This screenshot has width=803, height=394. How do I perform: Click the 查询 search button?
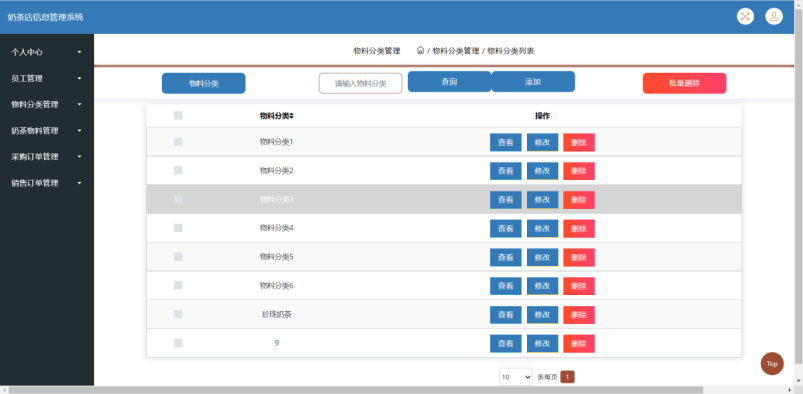point(449,82)
